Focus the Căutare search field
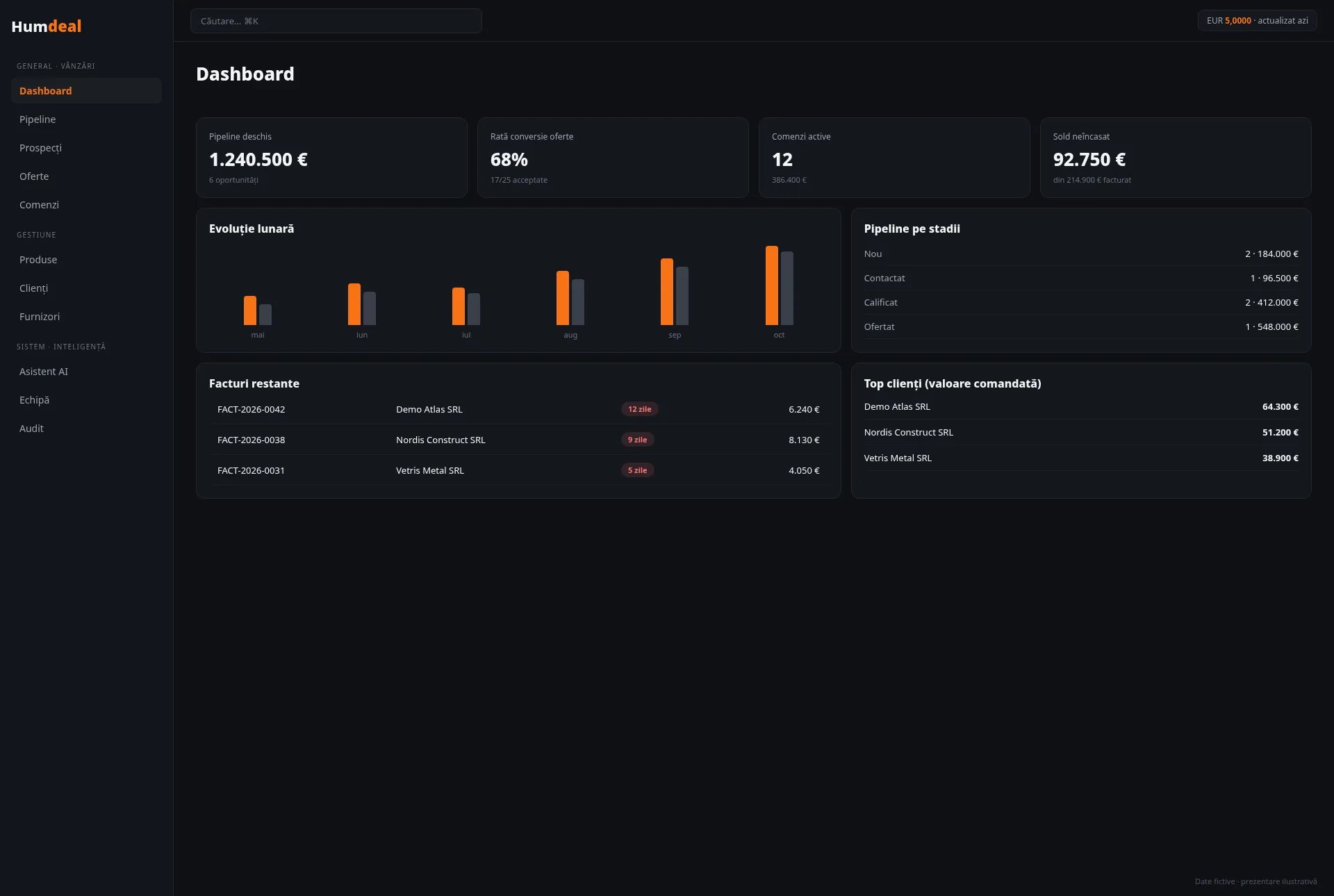The image size is (1334, 896). pos(336,21)
